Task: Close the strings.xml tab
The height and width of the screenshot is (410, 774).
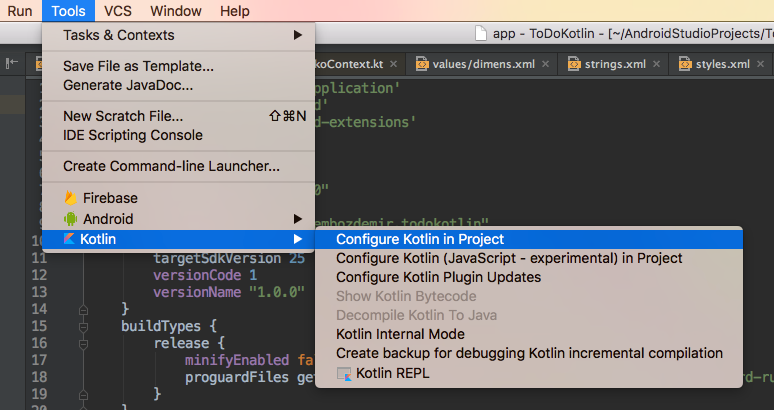Action: click(657, 64)
